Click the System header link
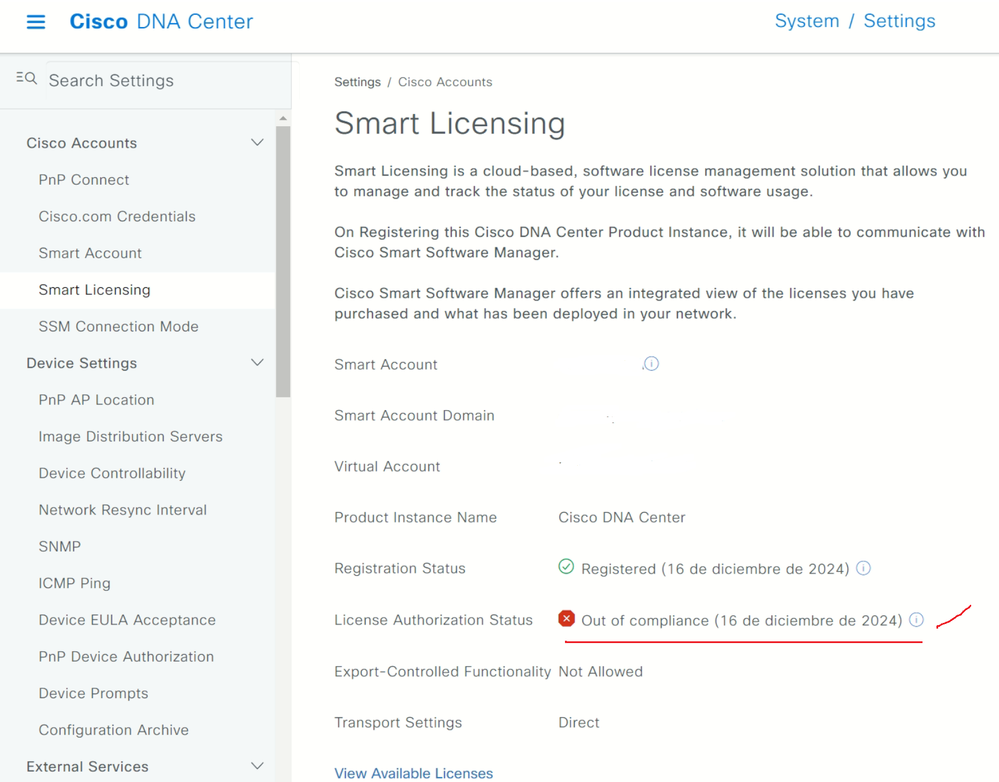Viewport: 999px width, 782px height. tap(807, 21)
